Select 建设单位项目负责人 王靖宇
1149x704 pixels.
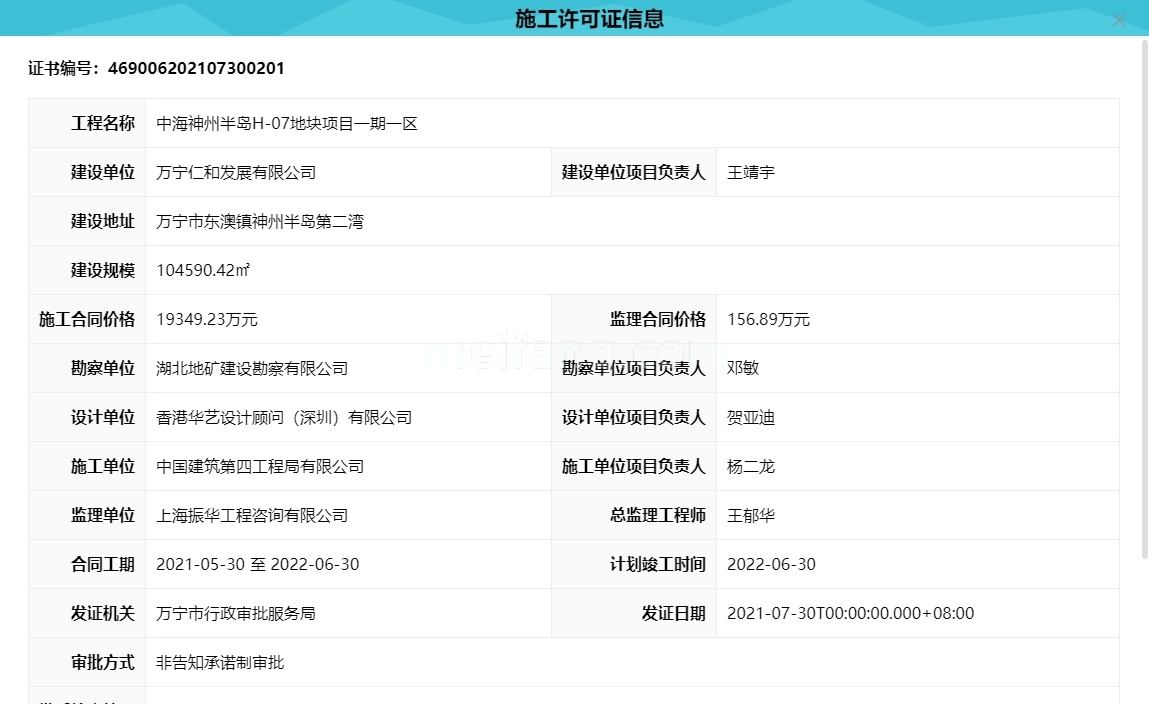tap(752, 172)
